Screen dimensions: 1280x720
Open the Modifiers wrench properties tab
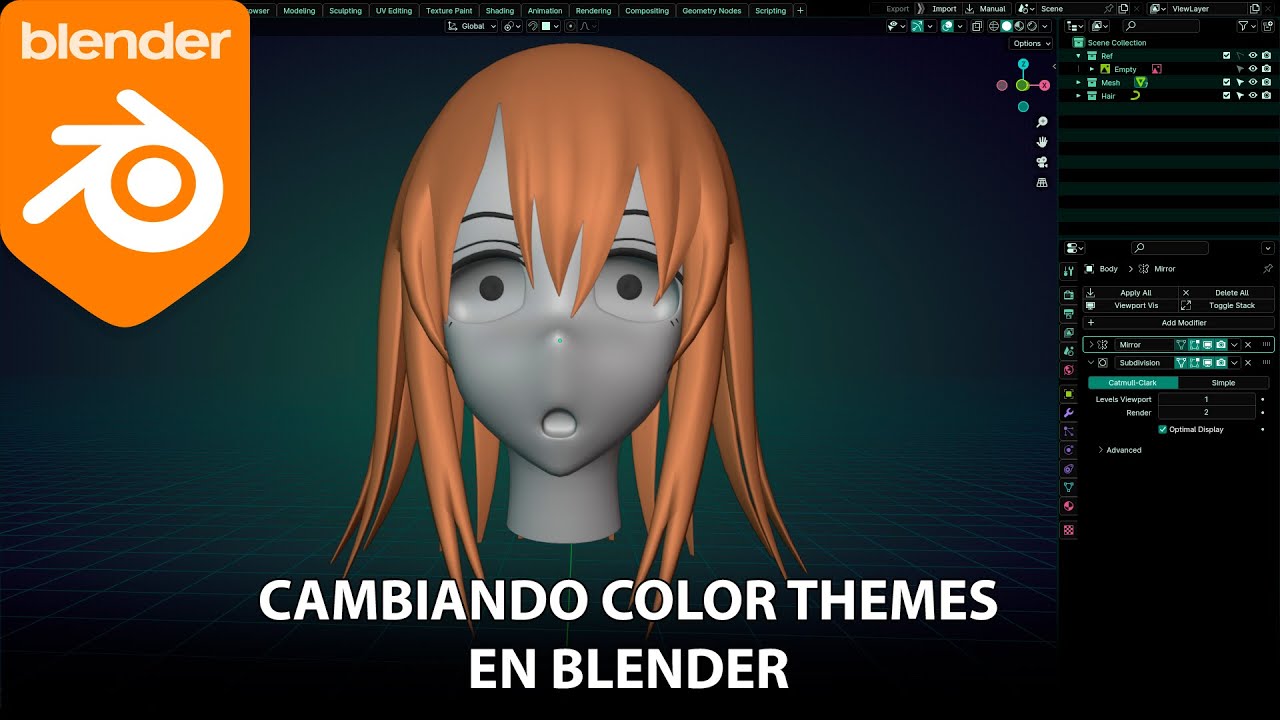pos(1069,412)
